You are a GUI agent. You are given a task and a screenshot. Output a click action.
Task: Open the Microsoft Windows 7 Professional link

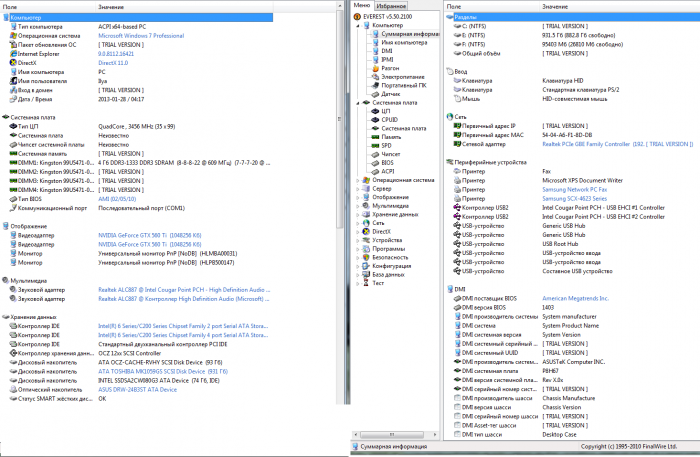pos(141,36)
